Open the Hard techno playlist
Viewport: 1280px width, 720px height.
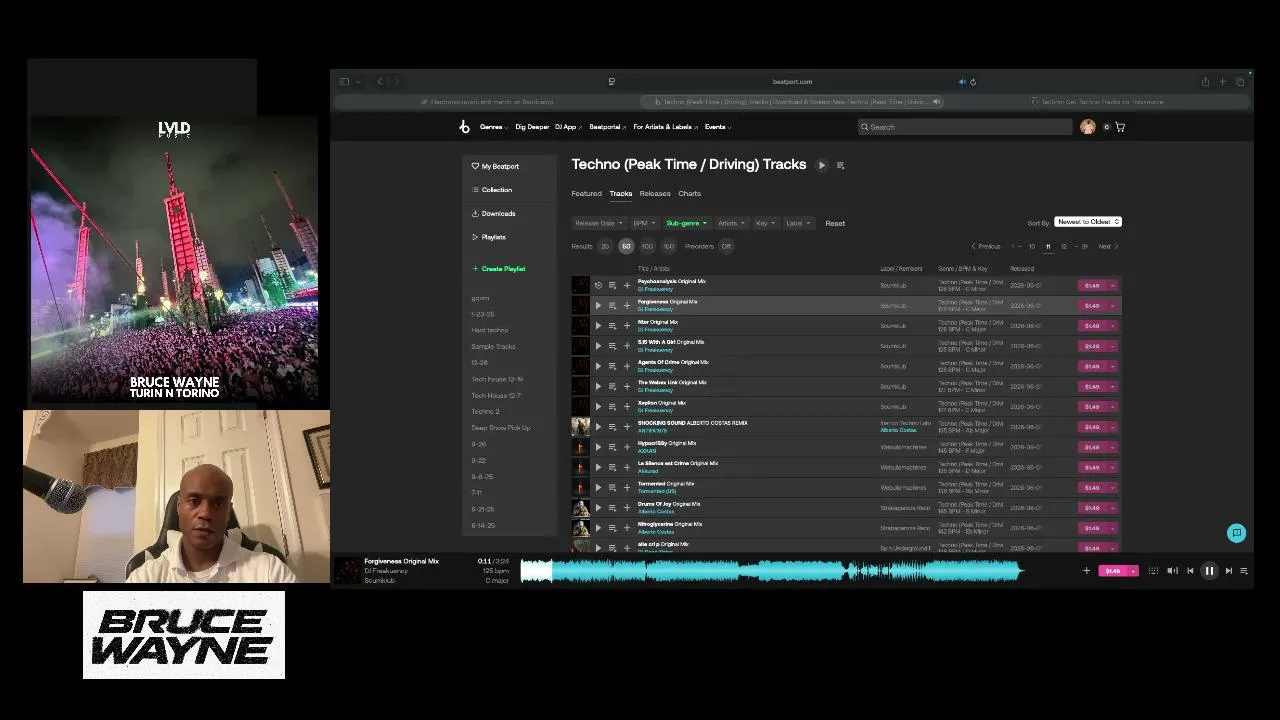click(490, 330)
